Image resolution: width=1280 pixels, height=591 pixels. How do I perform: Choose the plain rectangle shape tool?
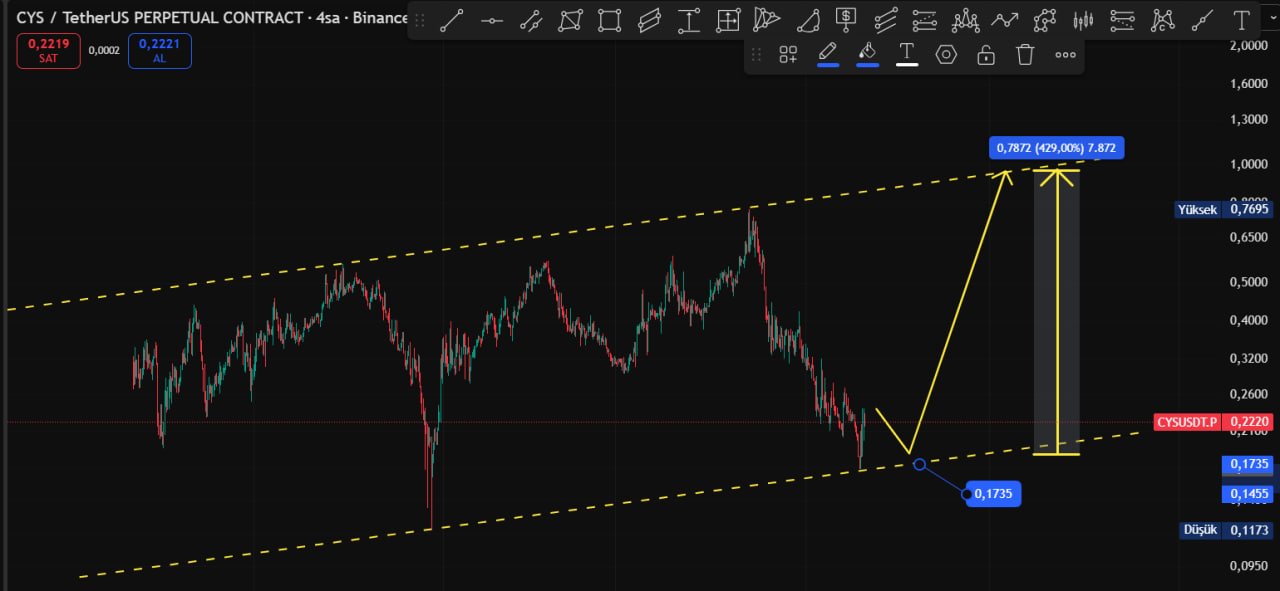pos(609,19)
